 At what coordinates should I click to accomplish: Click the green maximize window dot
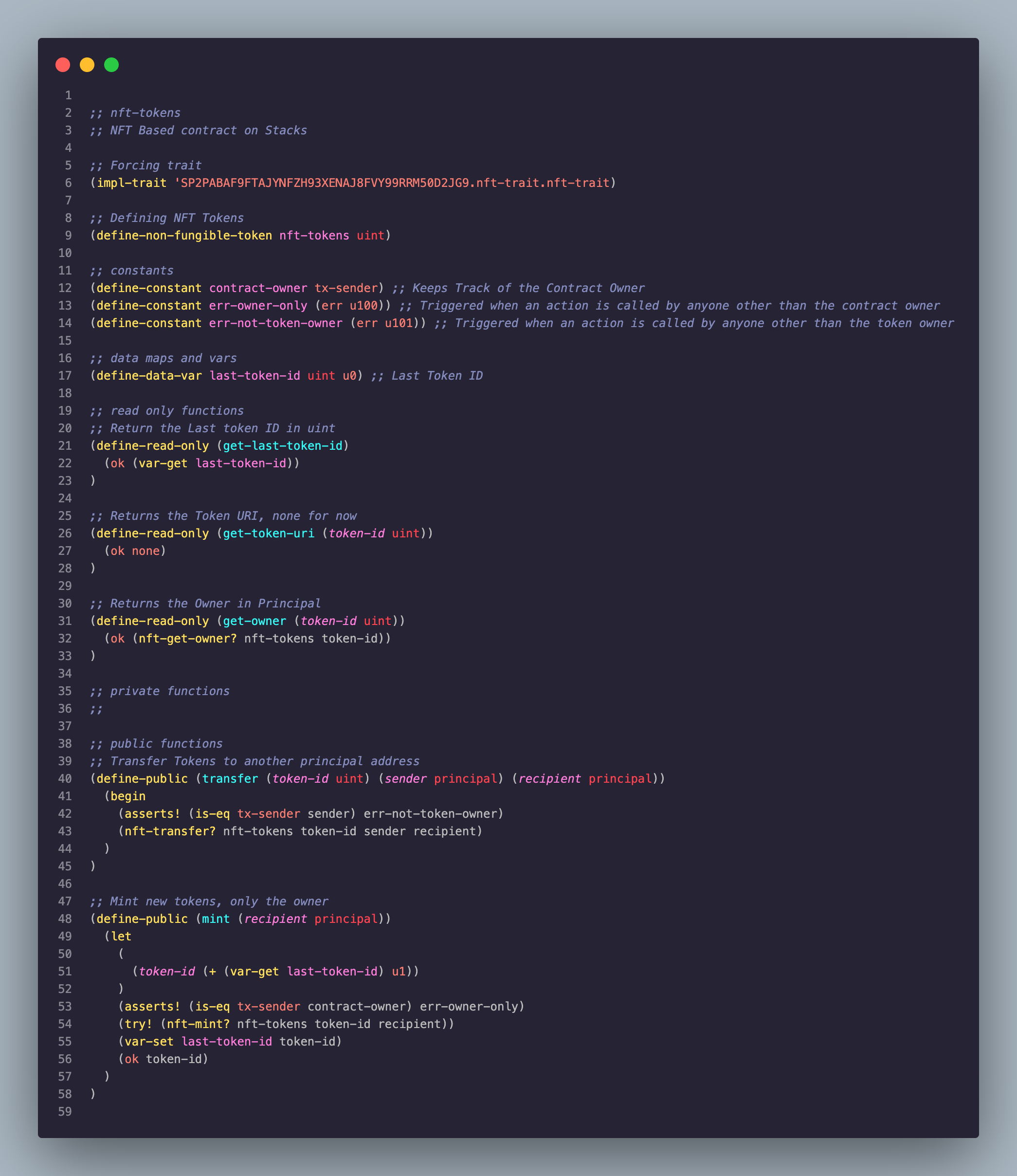[111, 65]
